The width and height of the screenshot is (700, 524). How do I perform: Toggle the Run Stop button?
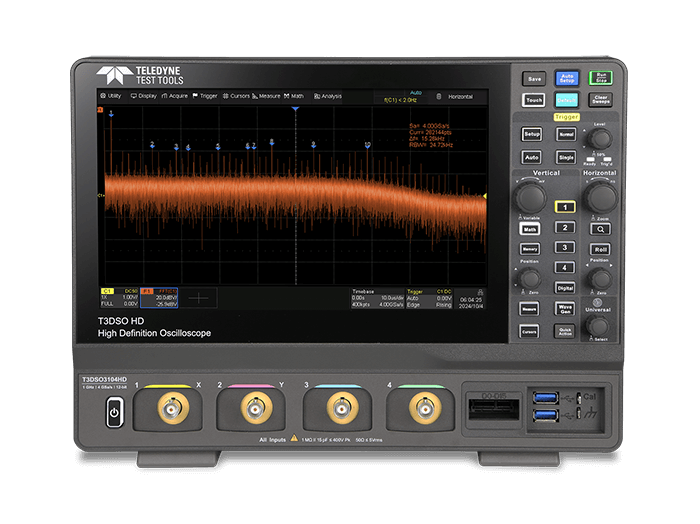600,78
